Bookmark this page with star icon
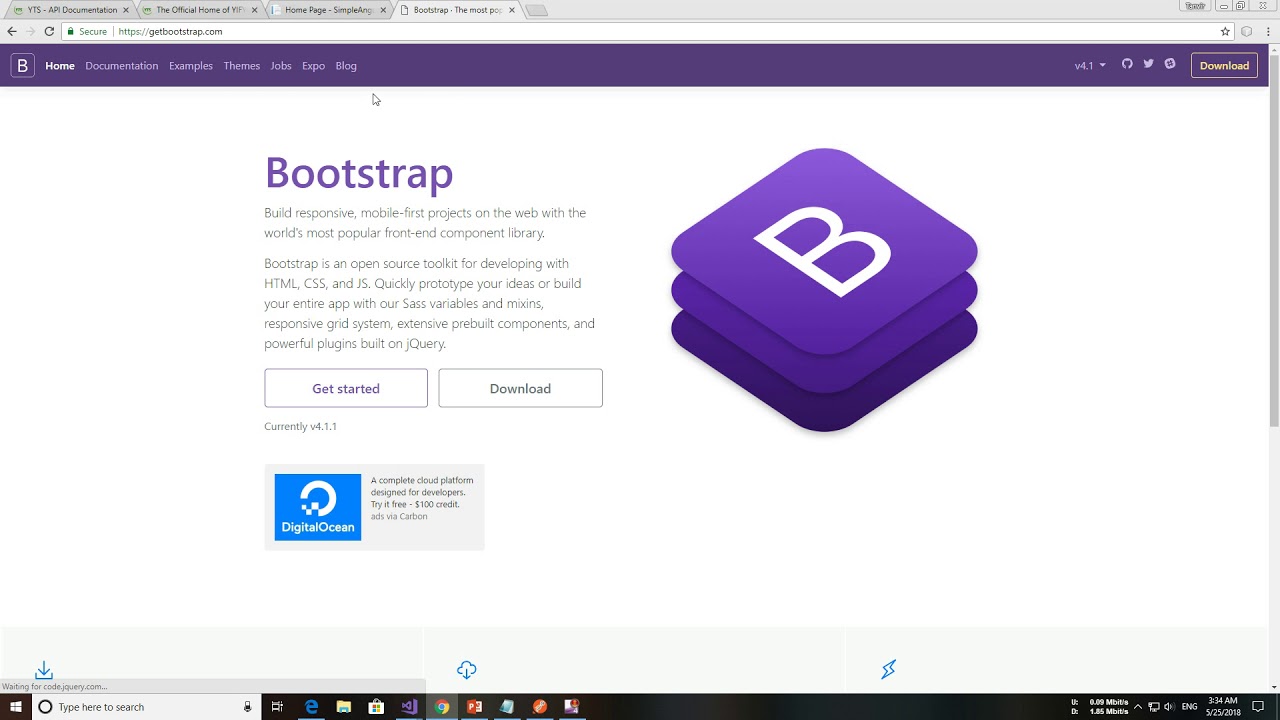Image resolution: width=1280 pixels, height=720 pixels. (x=1225, y=31)
